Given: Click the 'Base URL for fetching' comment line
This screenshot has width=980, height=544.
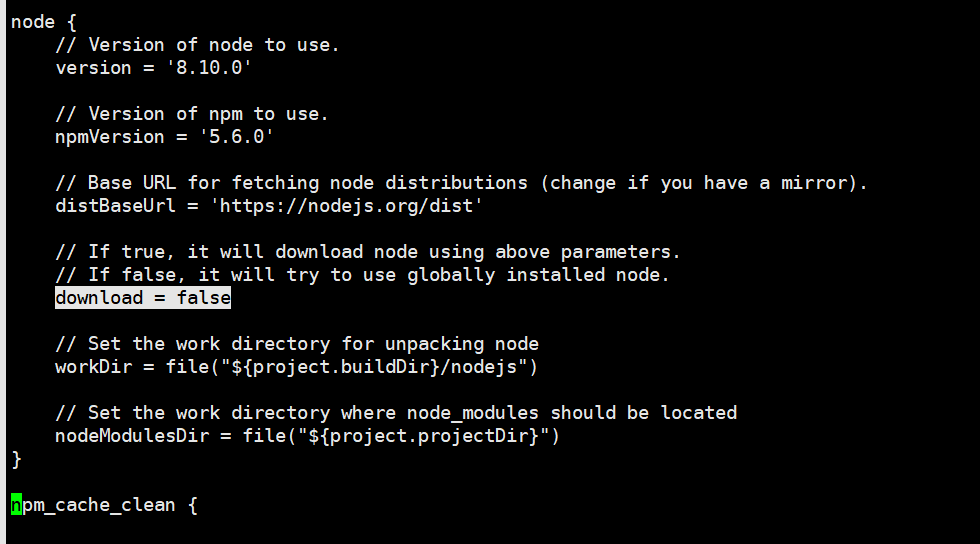Looking at the screenshot, I should pos(461,183).
